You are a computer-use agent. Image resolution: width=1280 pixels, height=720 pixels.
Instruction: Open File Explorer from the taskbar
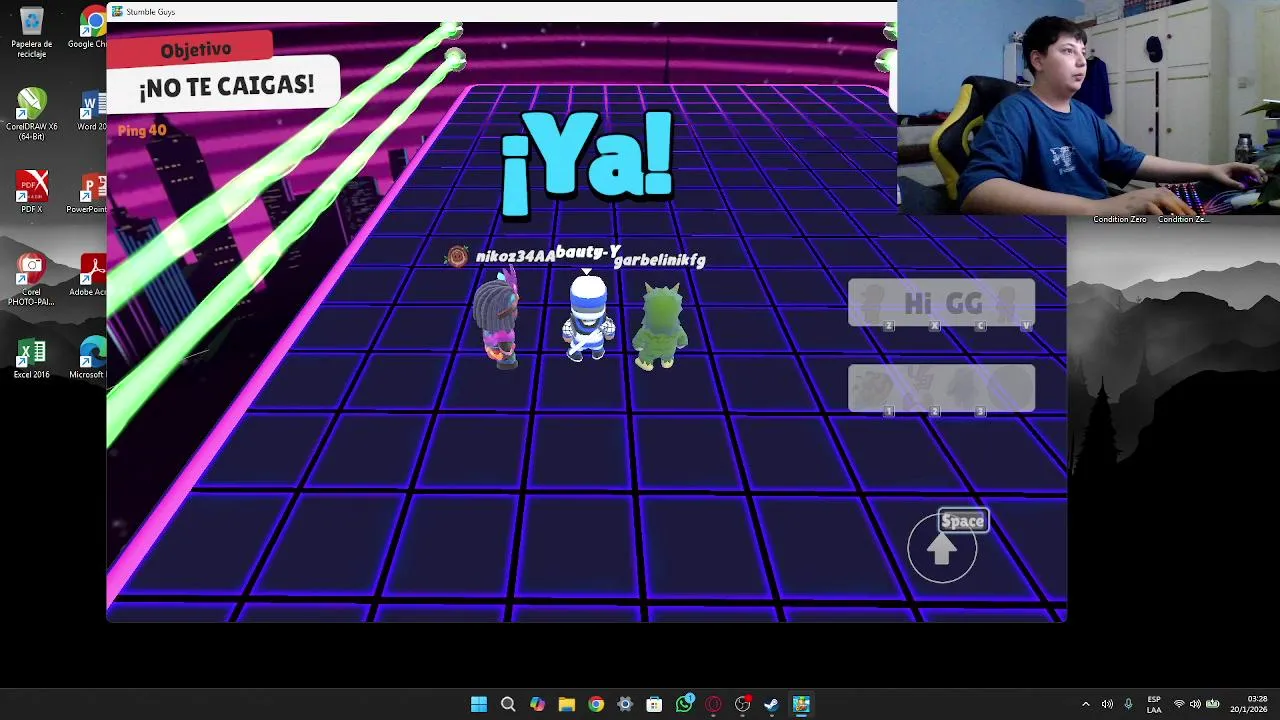[566, 704]
